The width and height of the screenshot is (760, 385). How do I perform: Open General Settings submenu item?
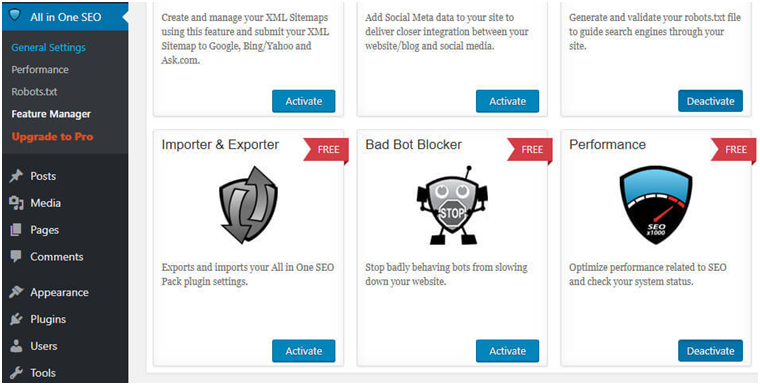(x=48, y=48)
